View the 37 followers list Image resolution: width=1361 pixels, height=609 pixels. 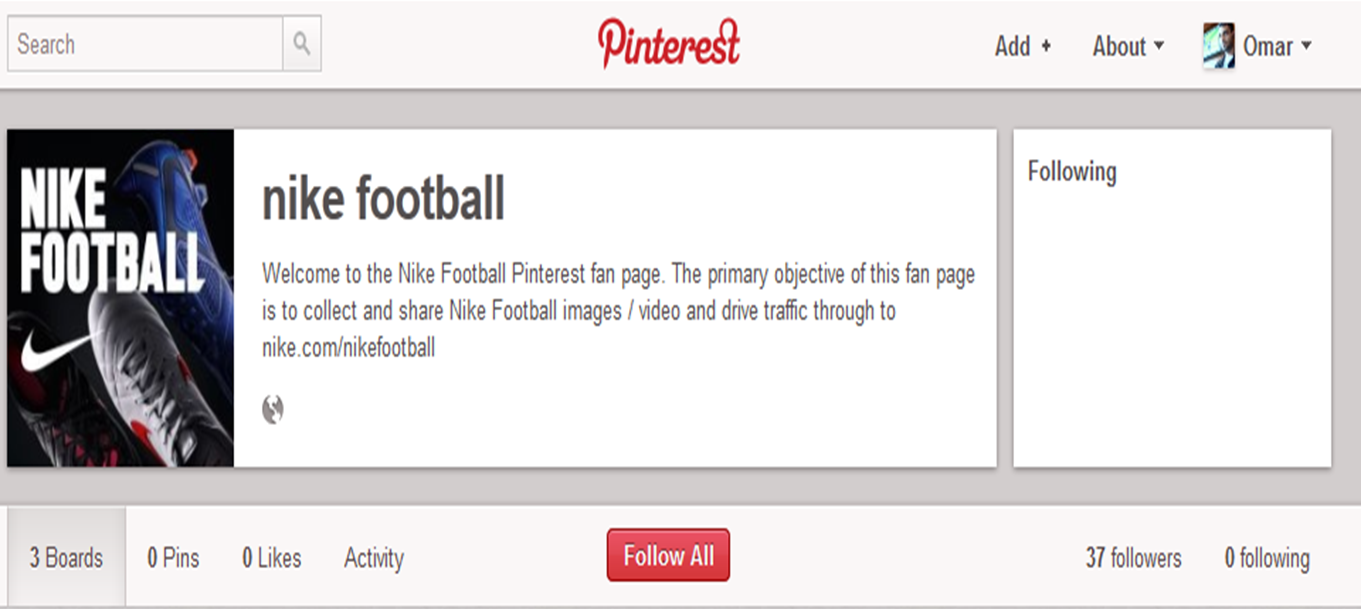1133,557
